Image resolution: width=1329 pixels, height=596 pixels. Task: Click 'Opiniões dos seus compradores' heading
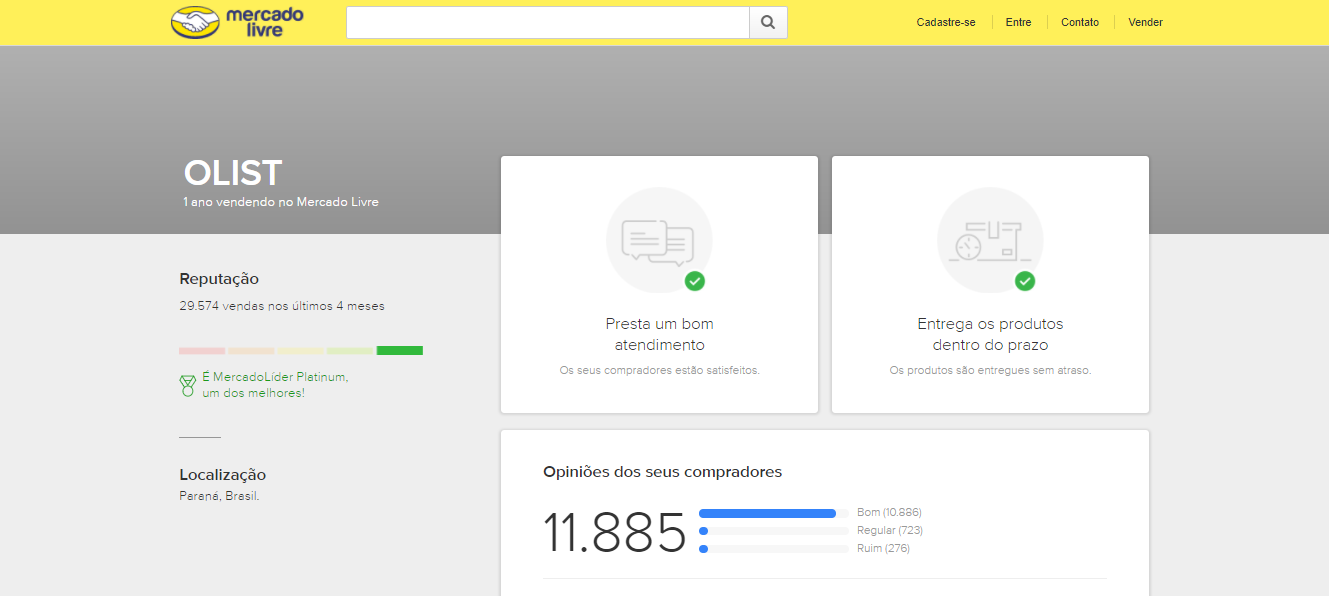point(662,472)
